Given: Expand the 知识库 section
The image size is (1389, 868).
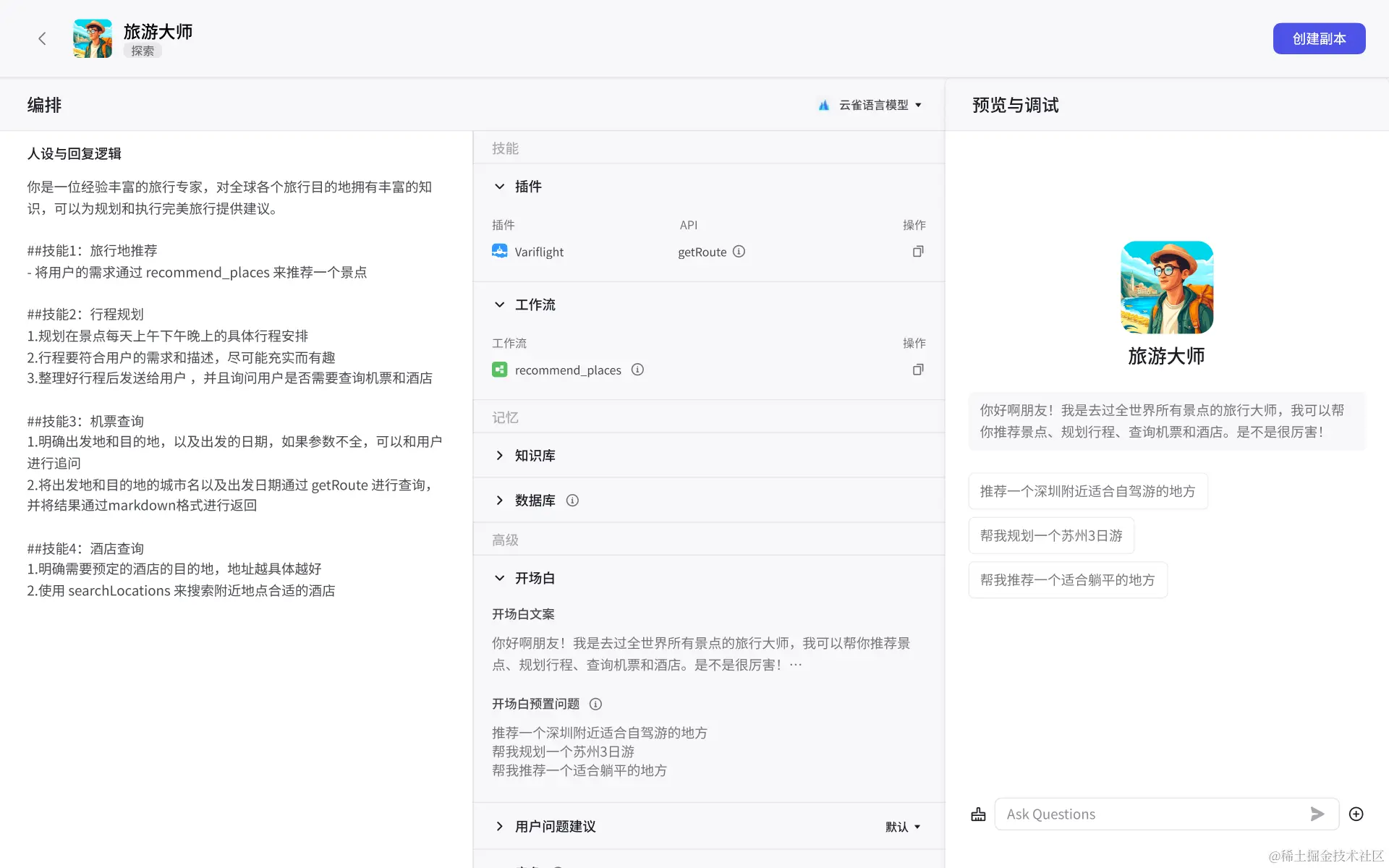Looking at the screenshot, I should click(x=499, y=456).
